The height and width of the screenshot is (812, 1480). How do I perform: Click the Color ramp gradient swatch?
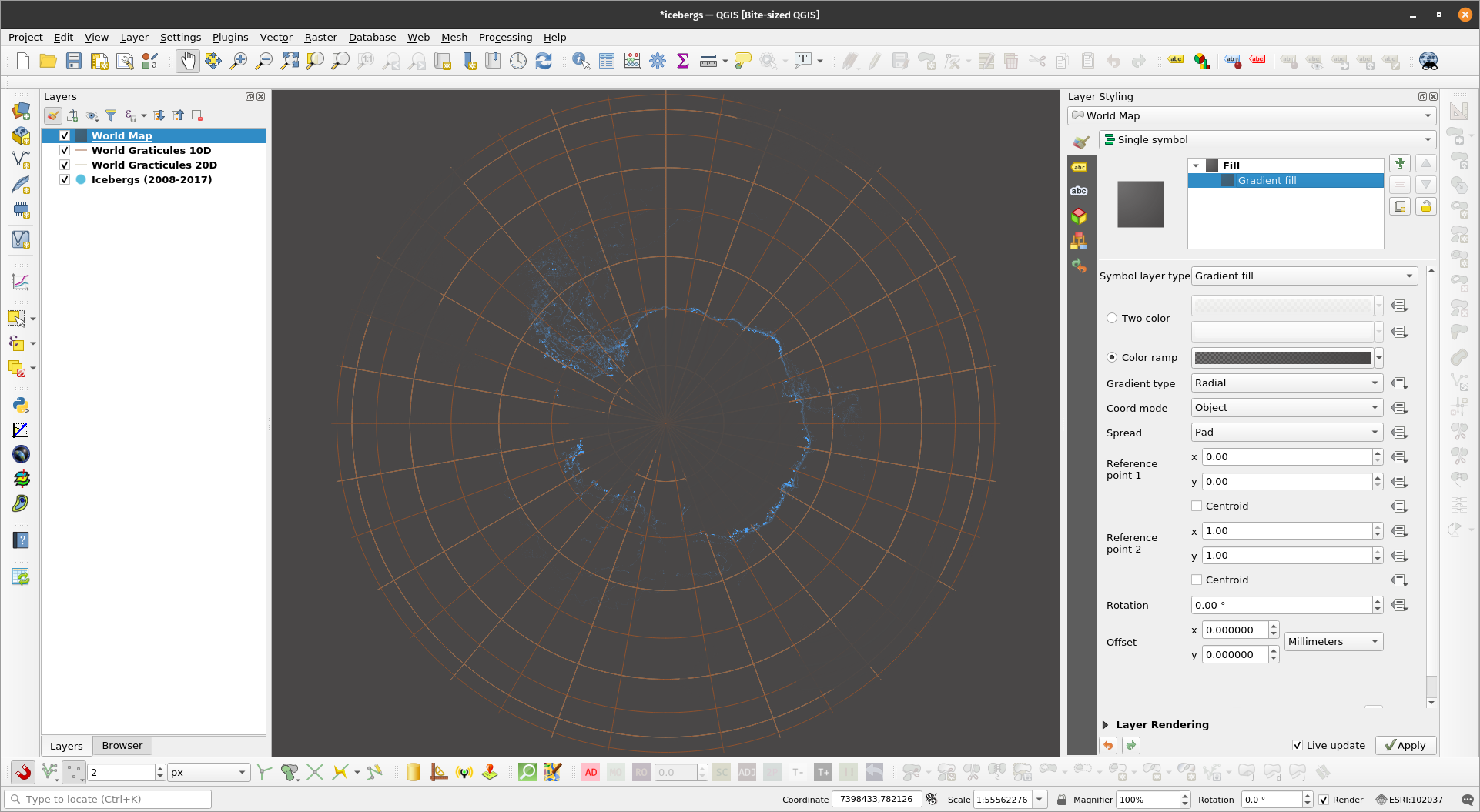click(1282, 358)
